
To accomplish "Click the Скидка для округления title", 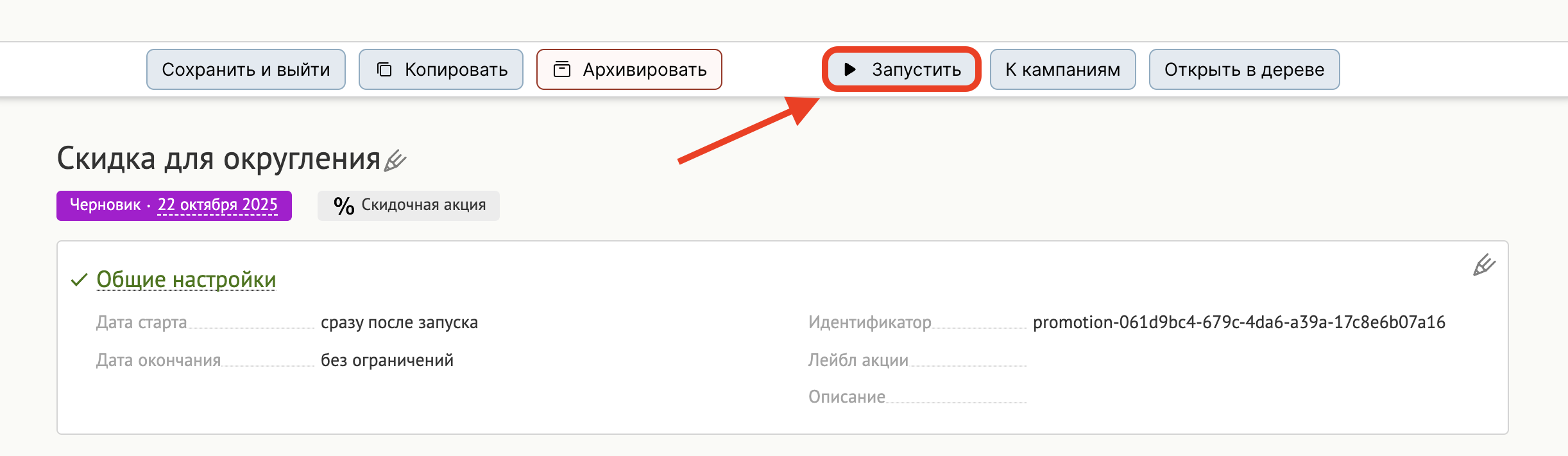I will tap(219, 159).
